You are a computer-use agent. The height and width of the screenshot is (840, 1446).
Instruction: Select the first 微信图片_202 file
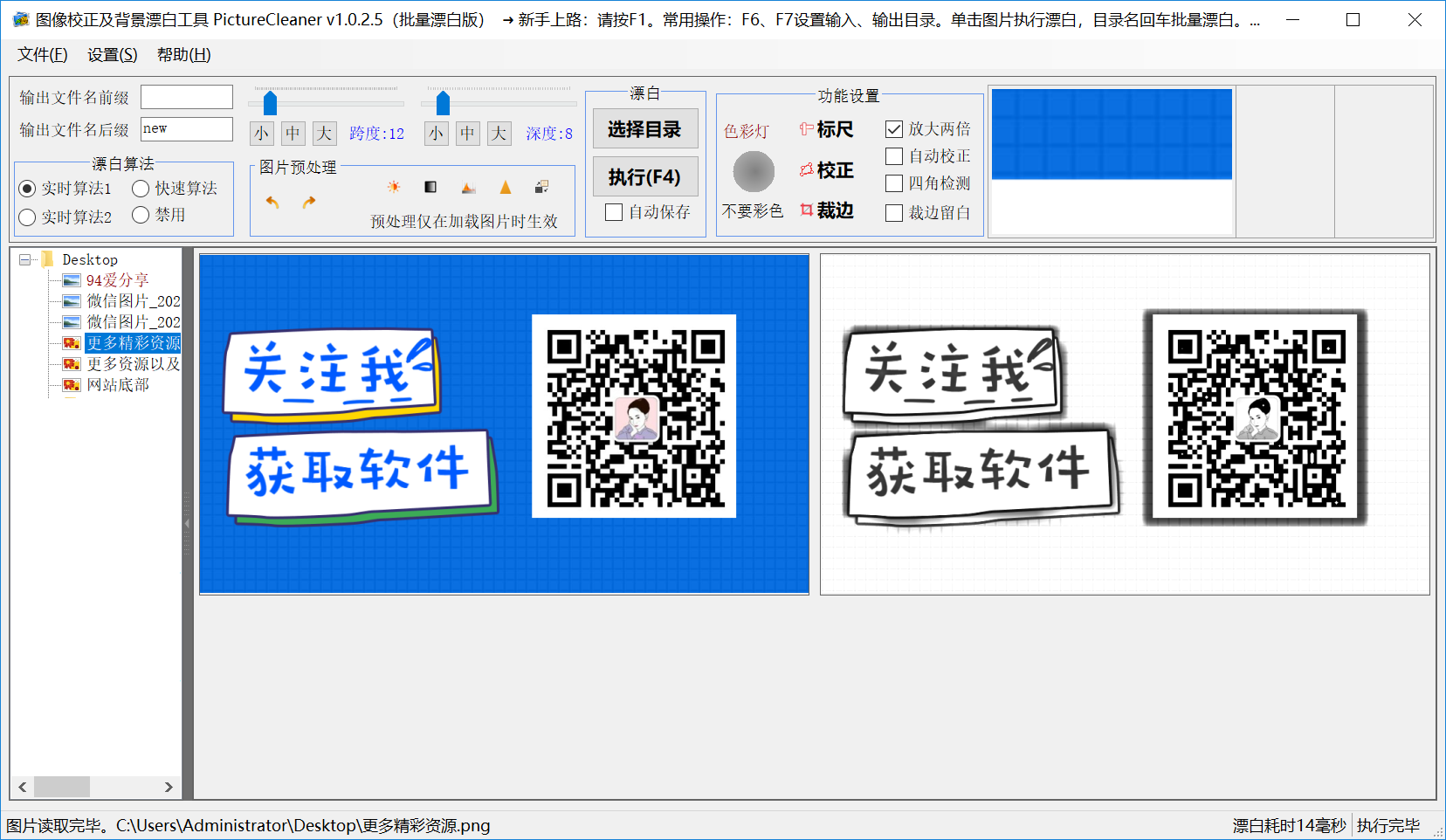tap(133, 301)
